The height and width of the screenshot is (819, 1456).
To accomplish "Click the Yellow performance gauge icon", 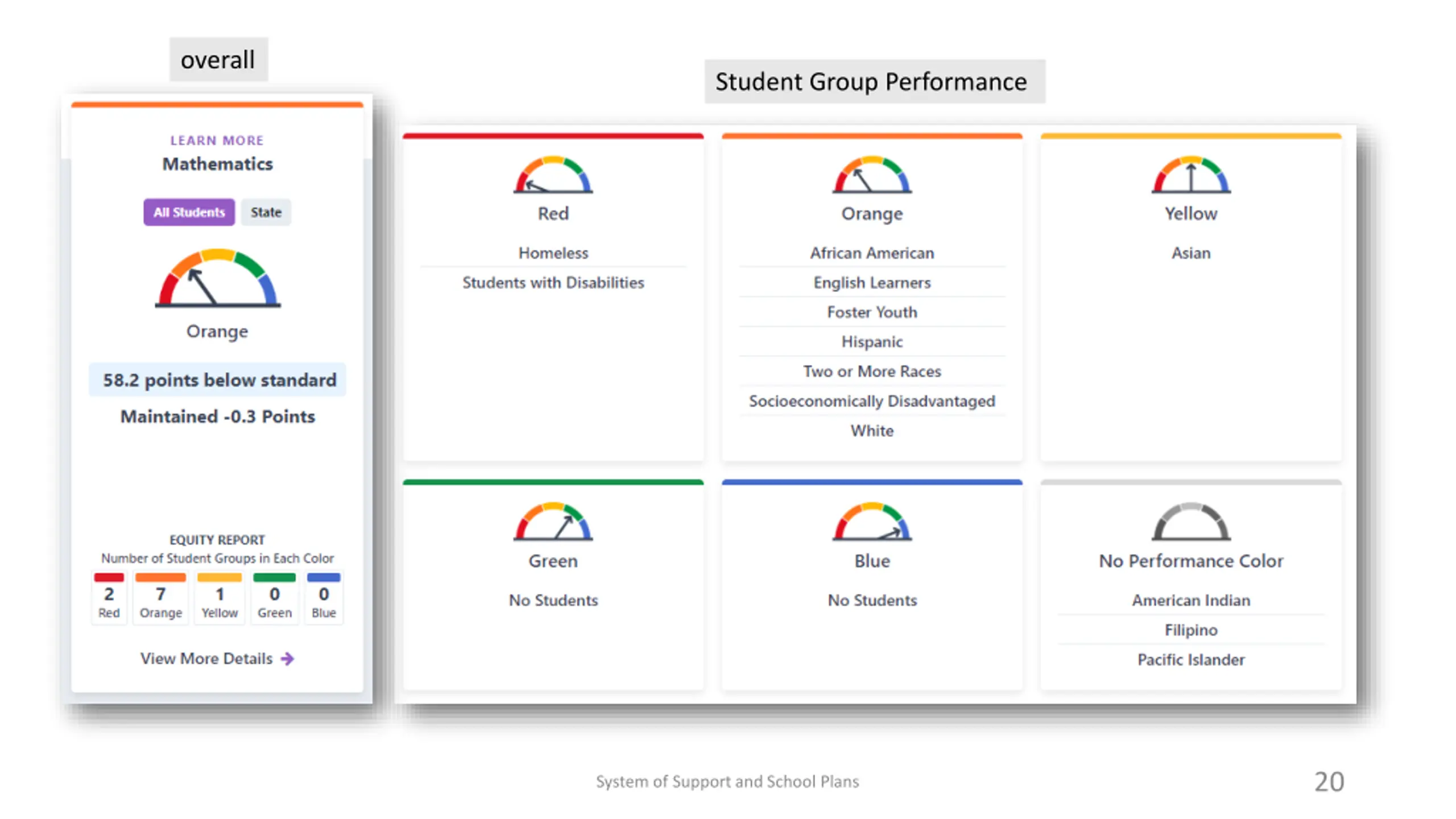I will point(1191,175).
